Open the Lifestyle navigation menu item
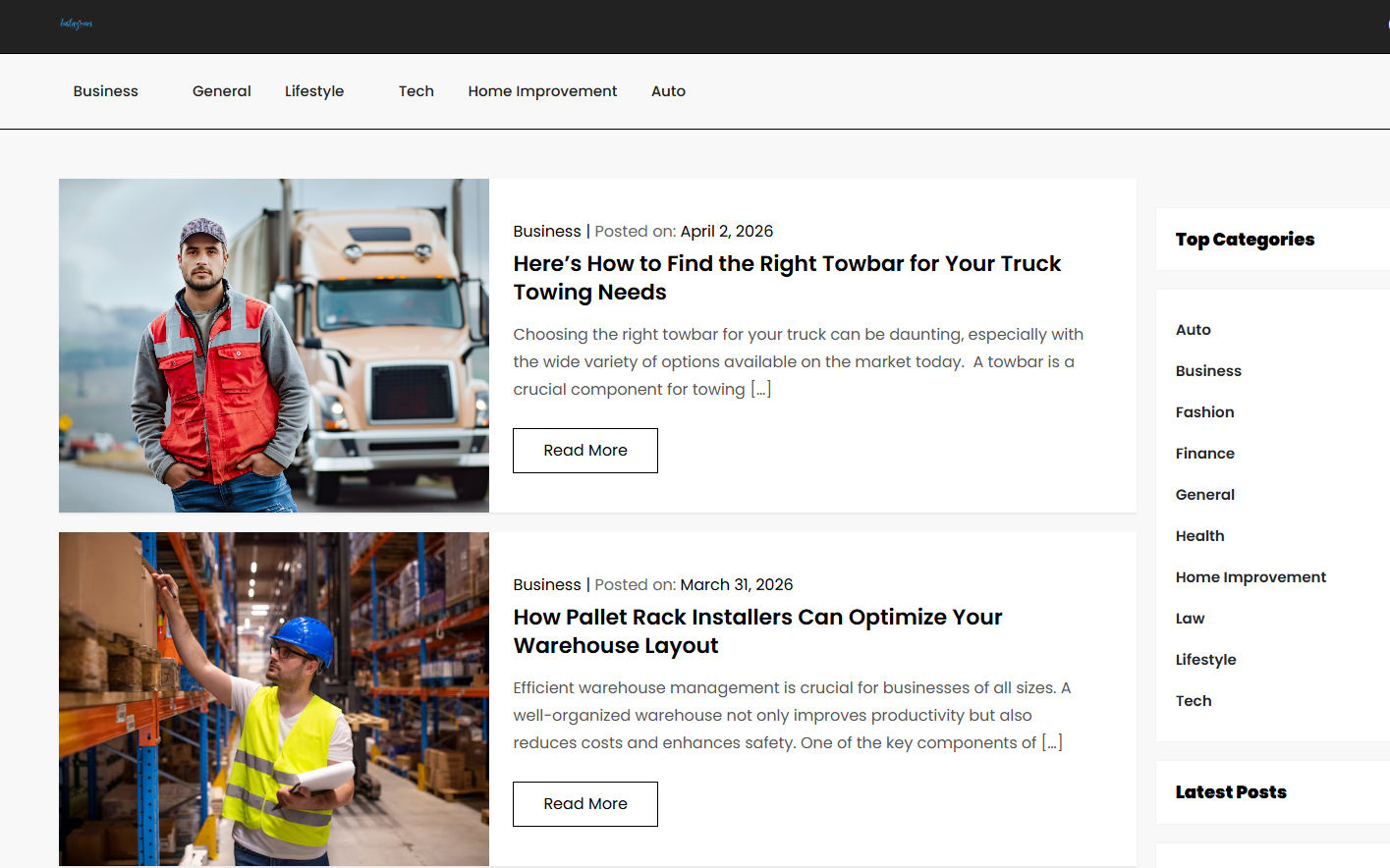 pos(314,91)
